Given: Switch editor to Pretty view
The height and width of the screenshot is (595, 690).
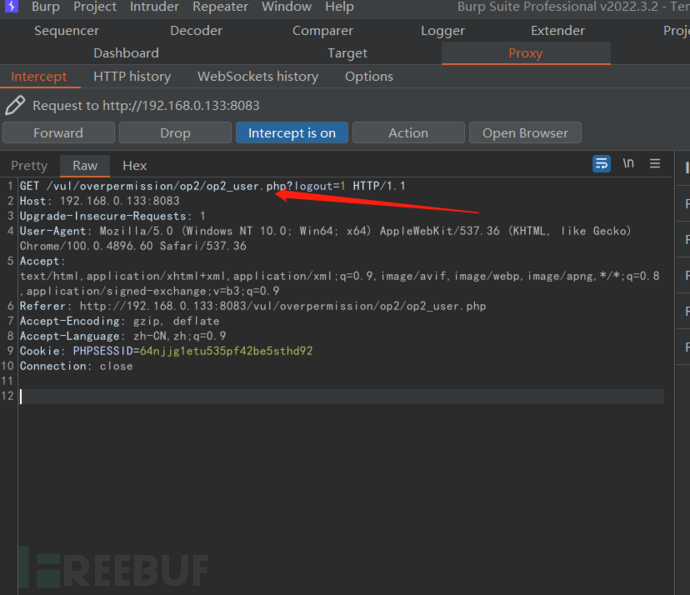Looking at the screenshot, I should (x=29, y=165).
